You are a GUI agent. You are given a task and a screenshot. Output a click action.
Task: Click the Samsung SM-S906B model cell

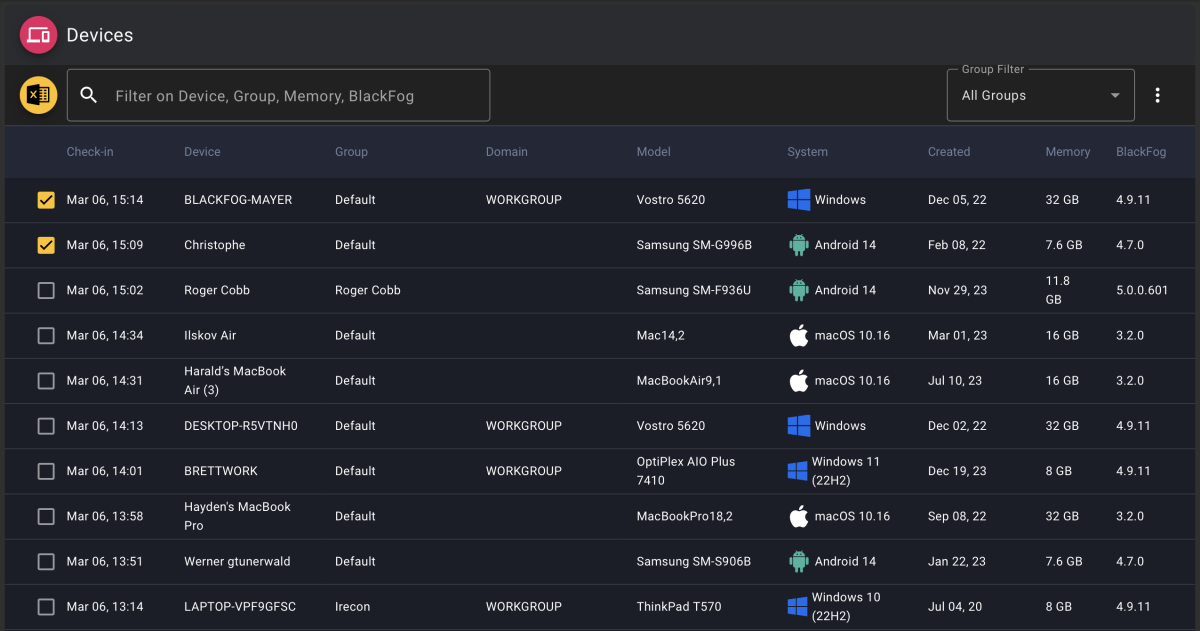[x=694, y=561]
